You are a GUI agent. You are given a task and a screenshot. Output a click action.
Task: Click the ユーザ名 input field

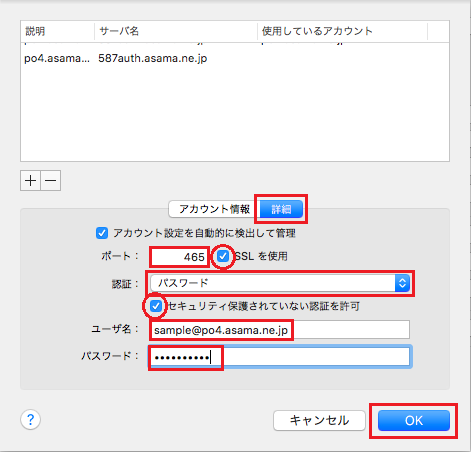(x=280, y=330)
